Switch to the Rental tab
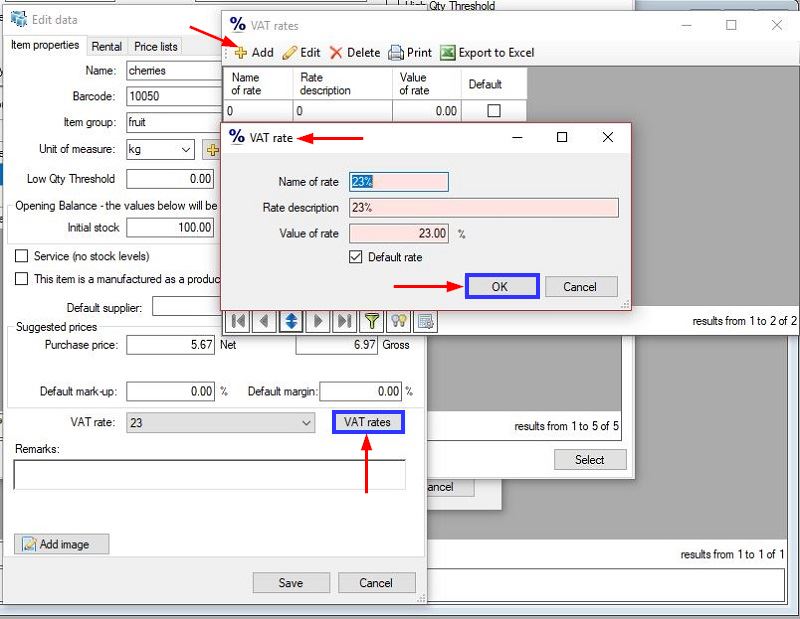The height and width of the screenshot is (619, 800). click(x=106, y=46)
